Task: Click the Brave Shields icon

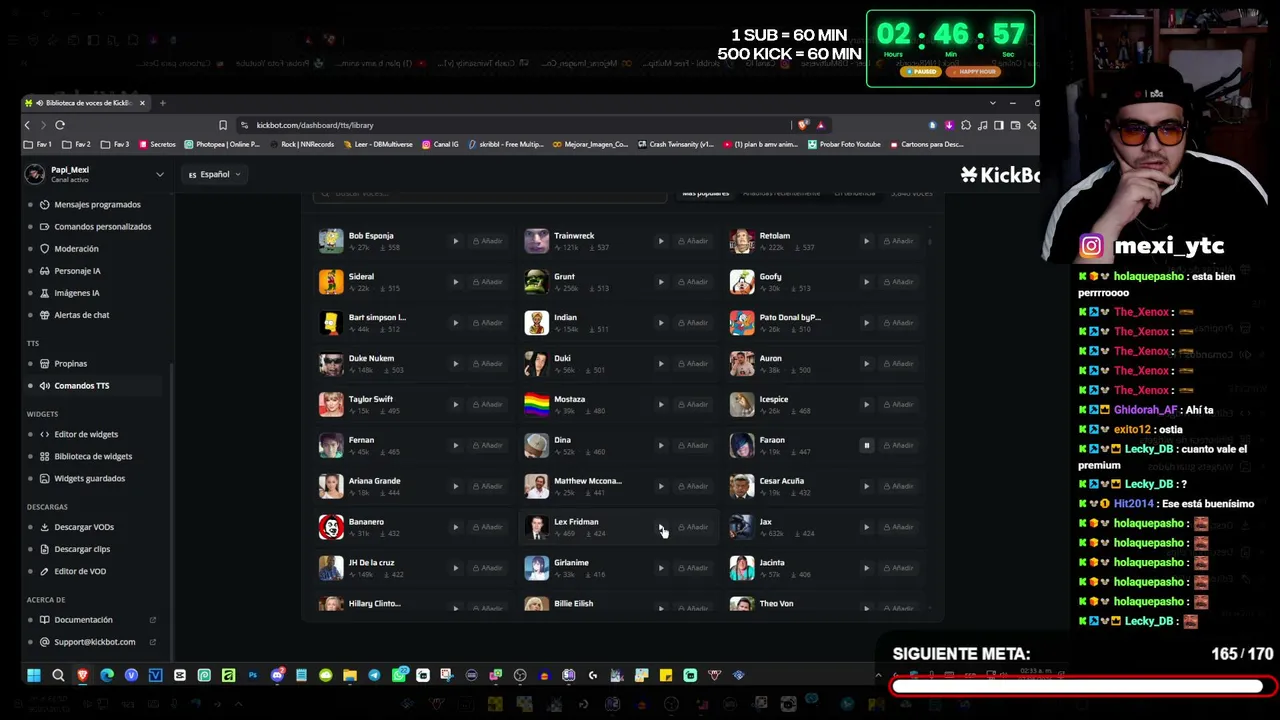Action: pyautogui.click(x=804, y=125)
